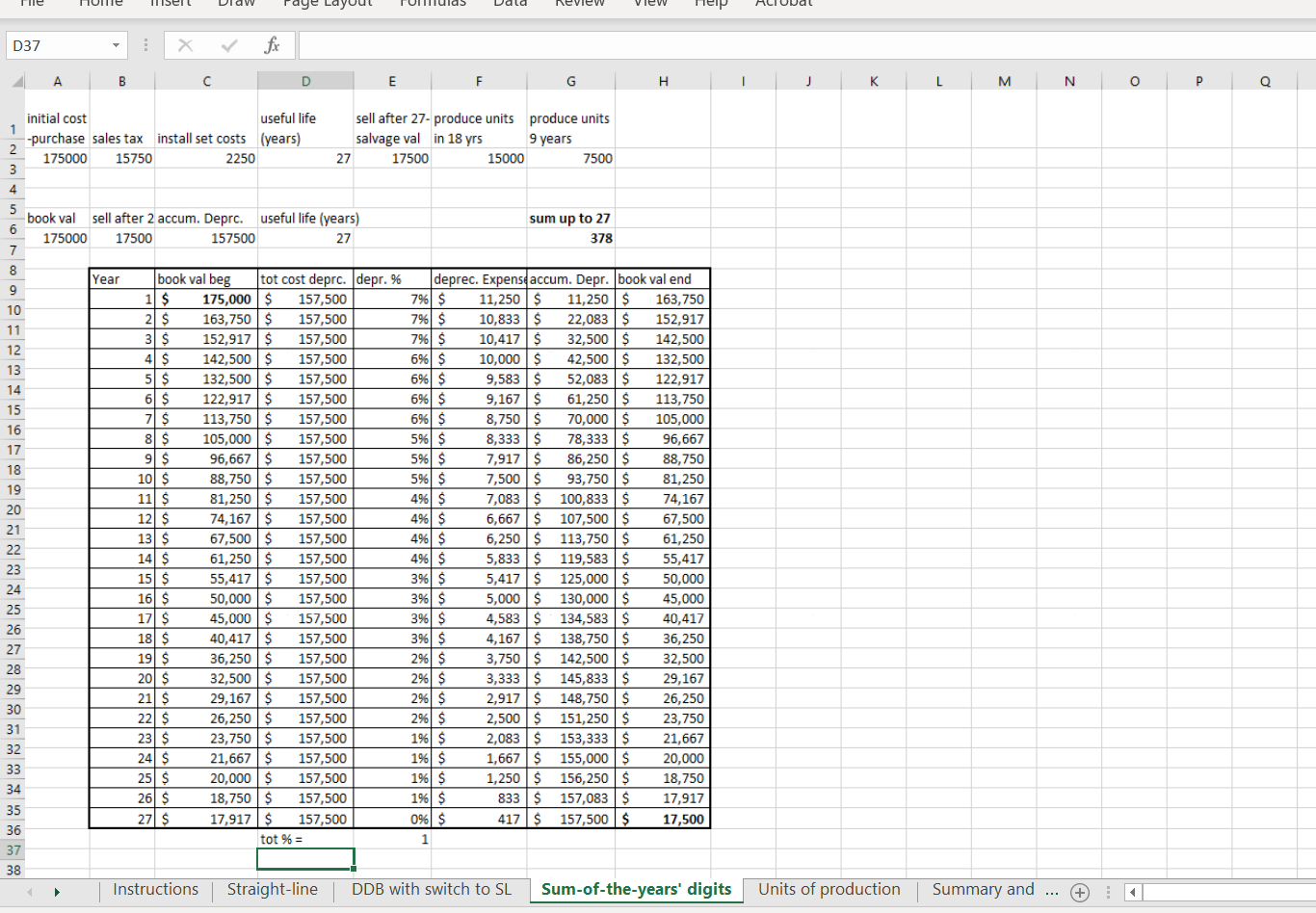Select the active cell D37
The width and height of the screenshot is (1316, 913).
(x=306, y=858)
